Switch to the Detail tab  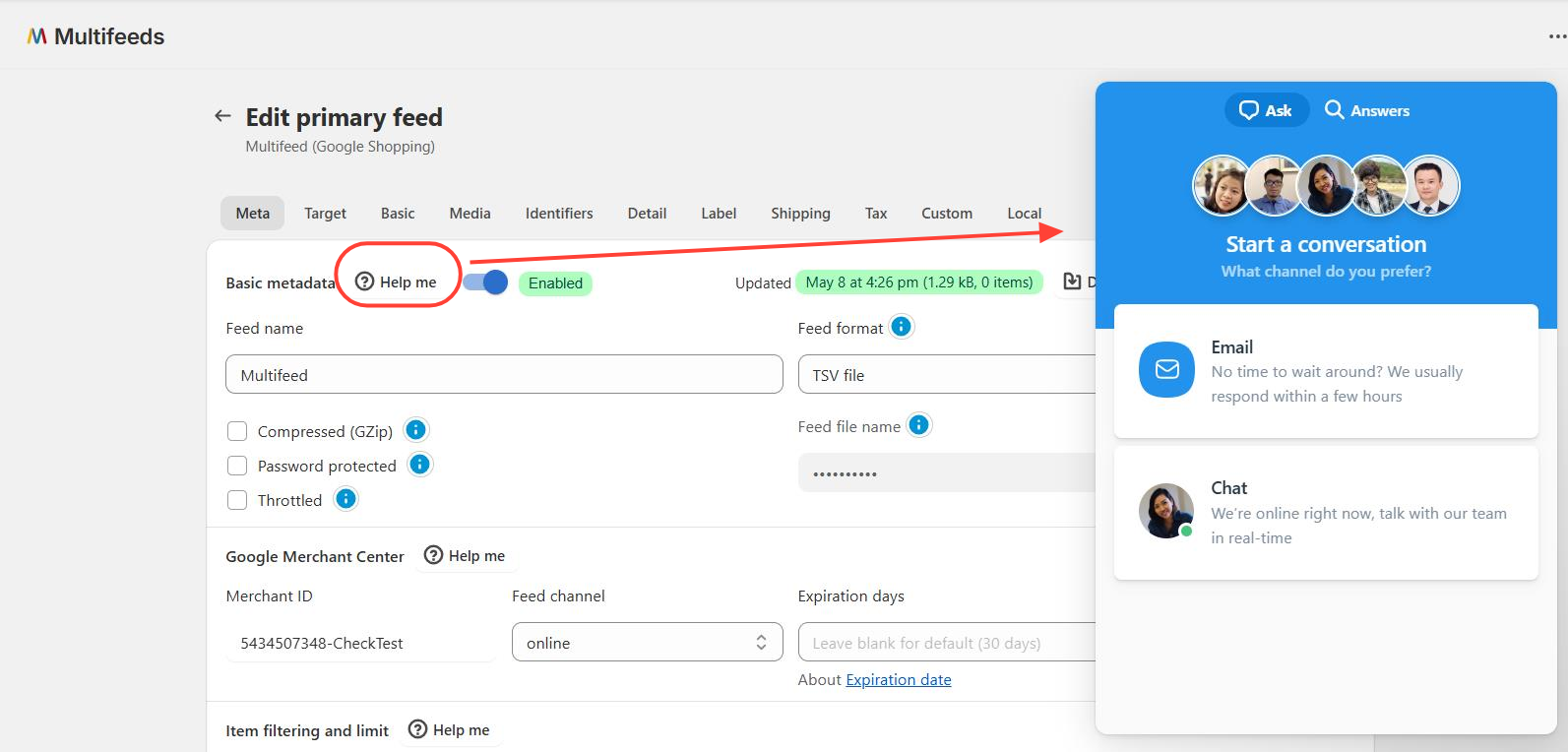pos(648,213)
